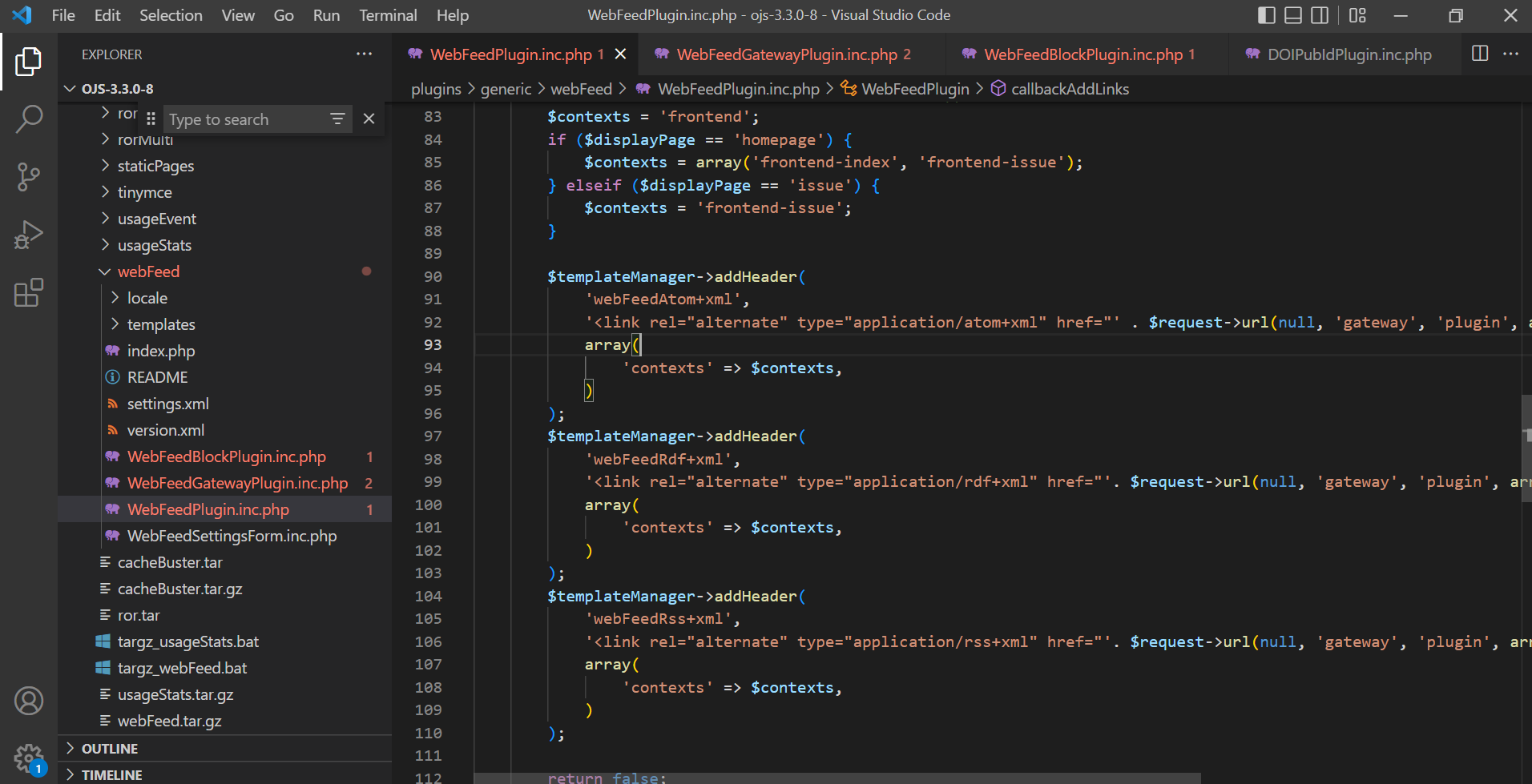Open index.php in the explorer
Viewport: 1532px width, 784px height.
[224, 351]
